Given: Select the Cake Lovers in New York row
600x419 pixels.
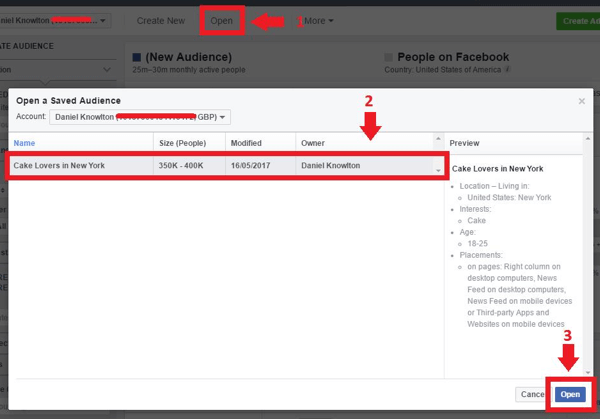Looking at the screenshot, I should (226, 165).
